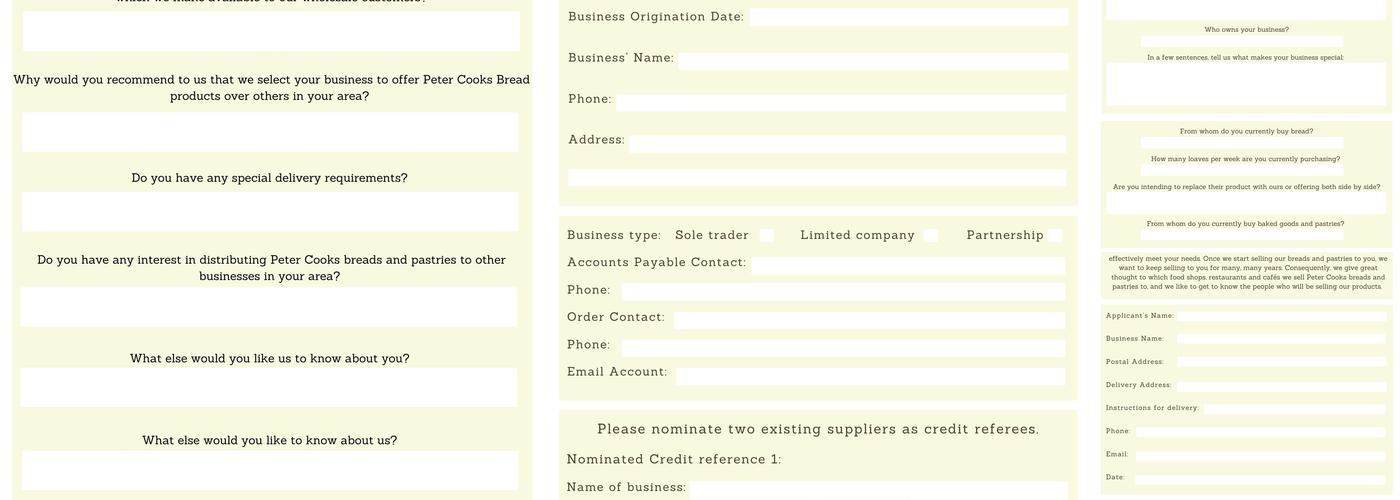Viewport: 1400px width, 500px height.
Task: Focus the Business' Name input field
Action: (x=872, y=61)
